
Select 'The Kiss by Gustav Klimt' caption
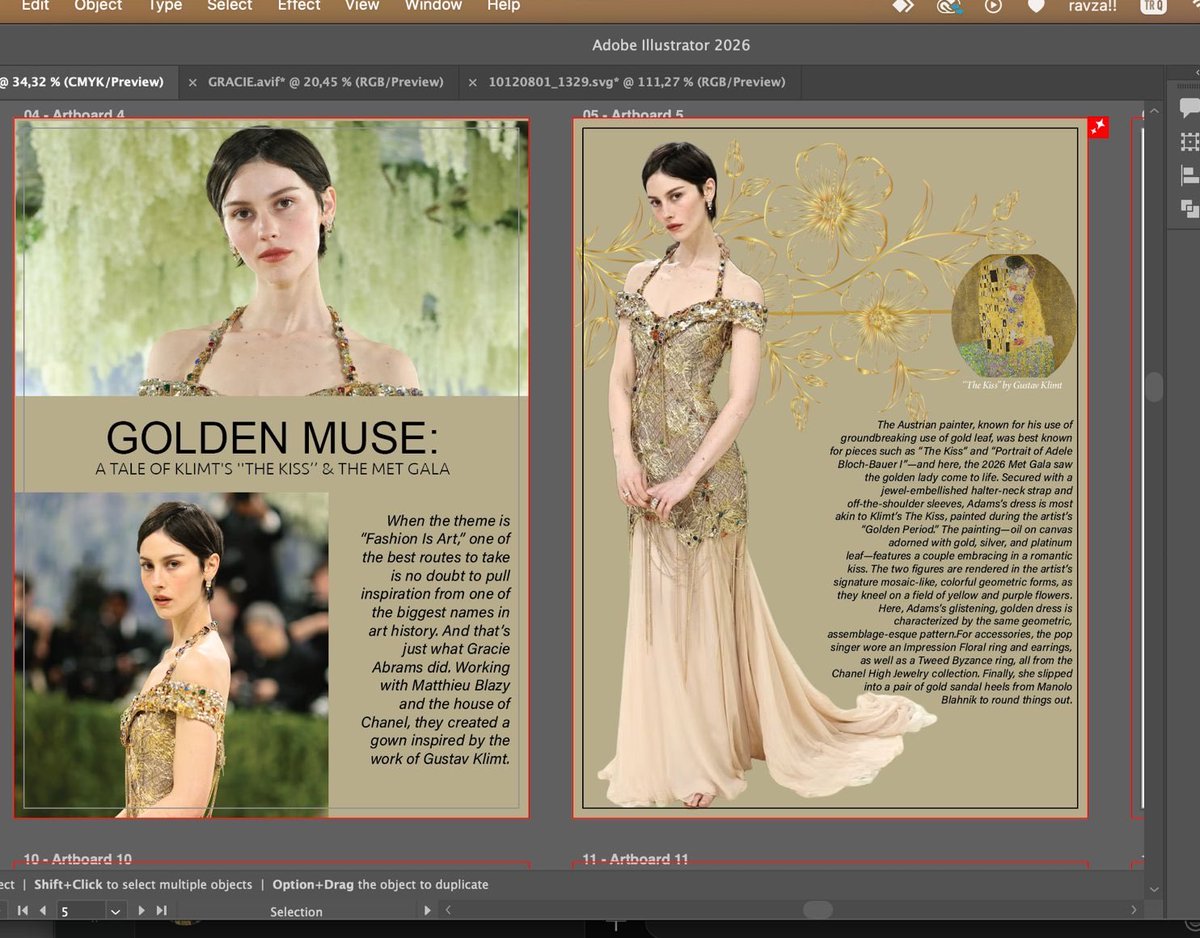click(1012, 385)
